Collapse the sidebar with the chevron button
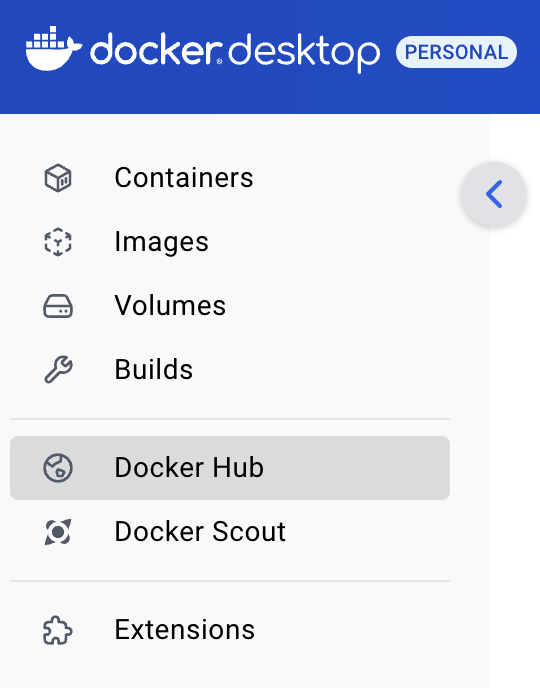Viewport: 540px width, 688px height. point(494,194)
